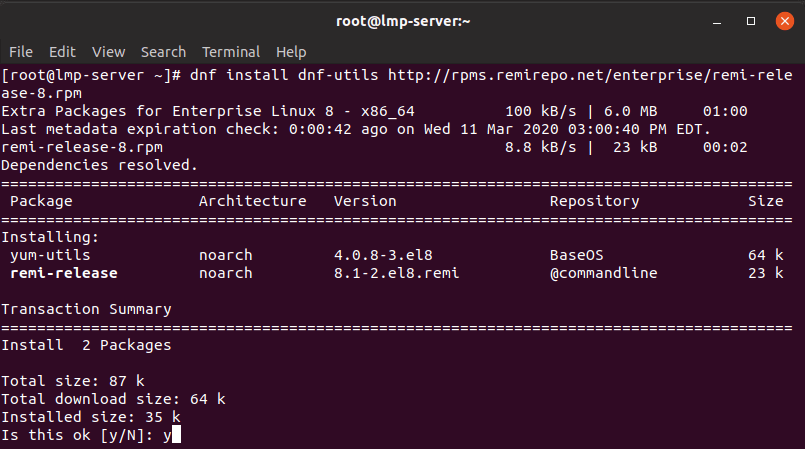Click the '4.0.8-3.el8' version value
Image resolution: width=805 pixels, height=449 pixels.
(383, 255)
